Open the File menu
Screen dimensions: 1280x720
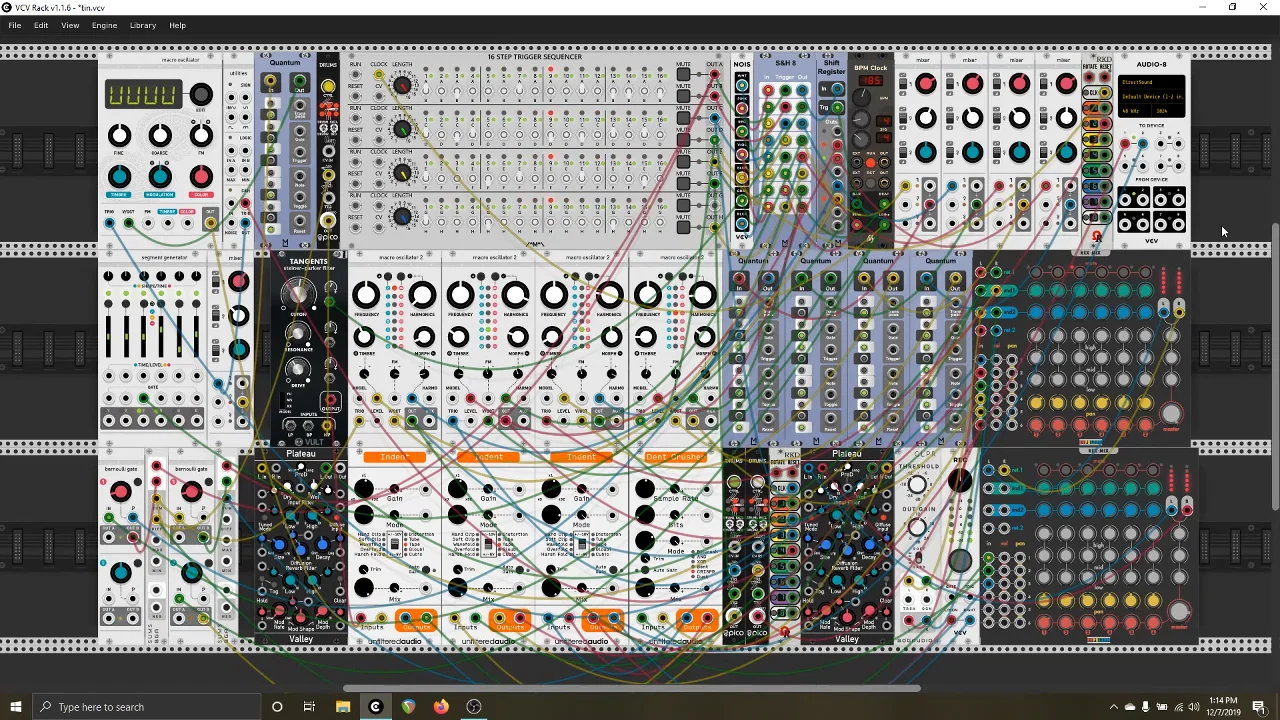pyautogui.click(x=15, y=25)
